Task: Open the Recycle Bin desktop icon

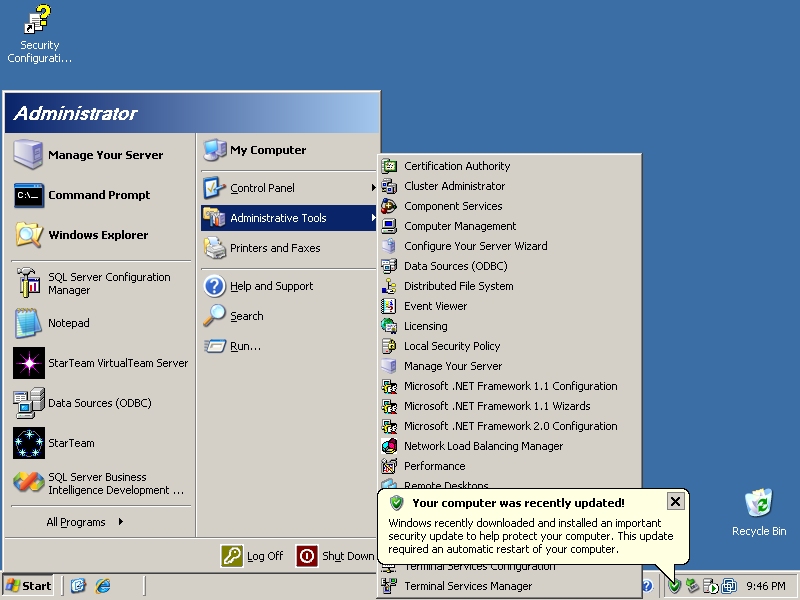Action: (x=758, y=505)
